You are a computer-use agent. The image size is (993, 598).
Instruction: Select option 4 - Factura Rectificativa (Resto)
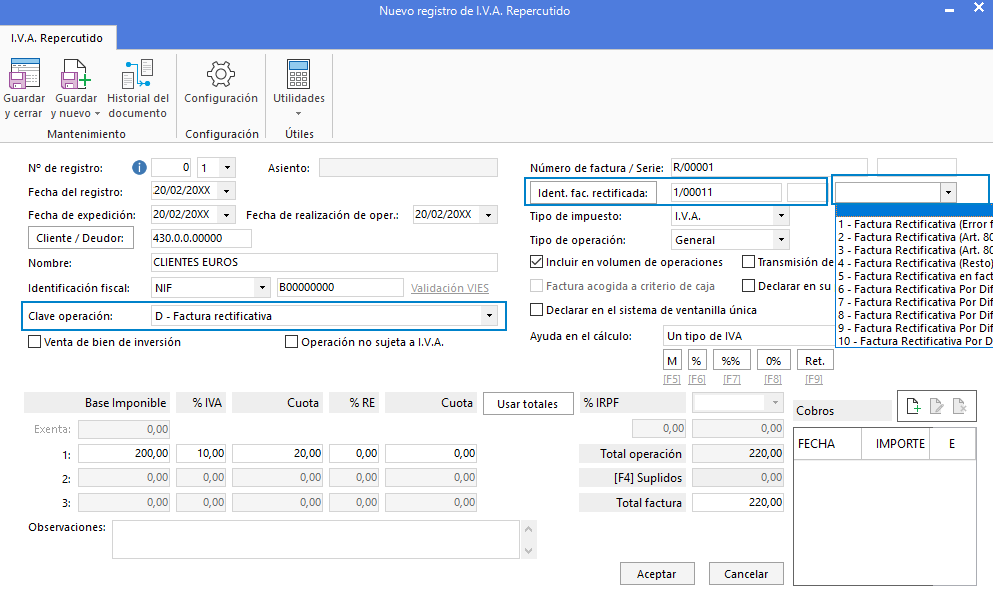914,263
